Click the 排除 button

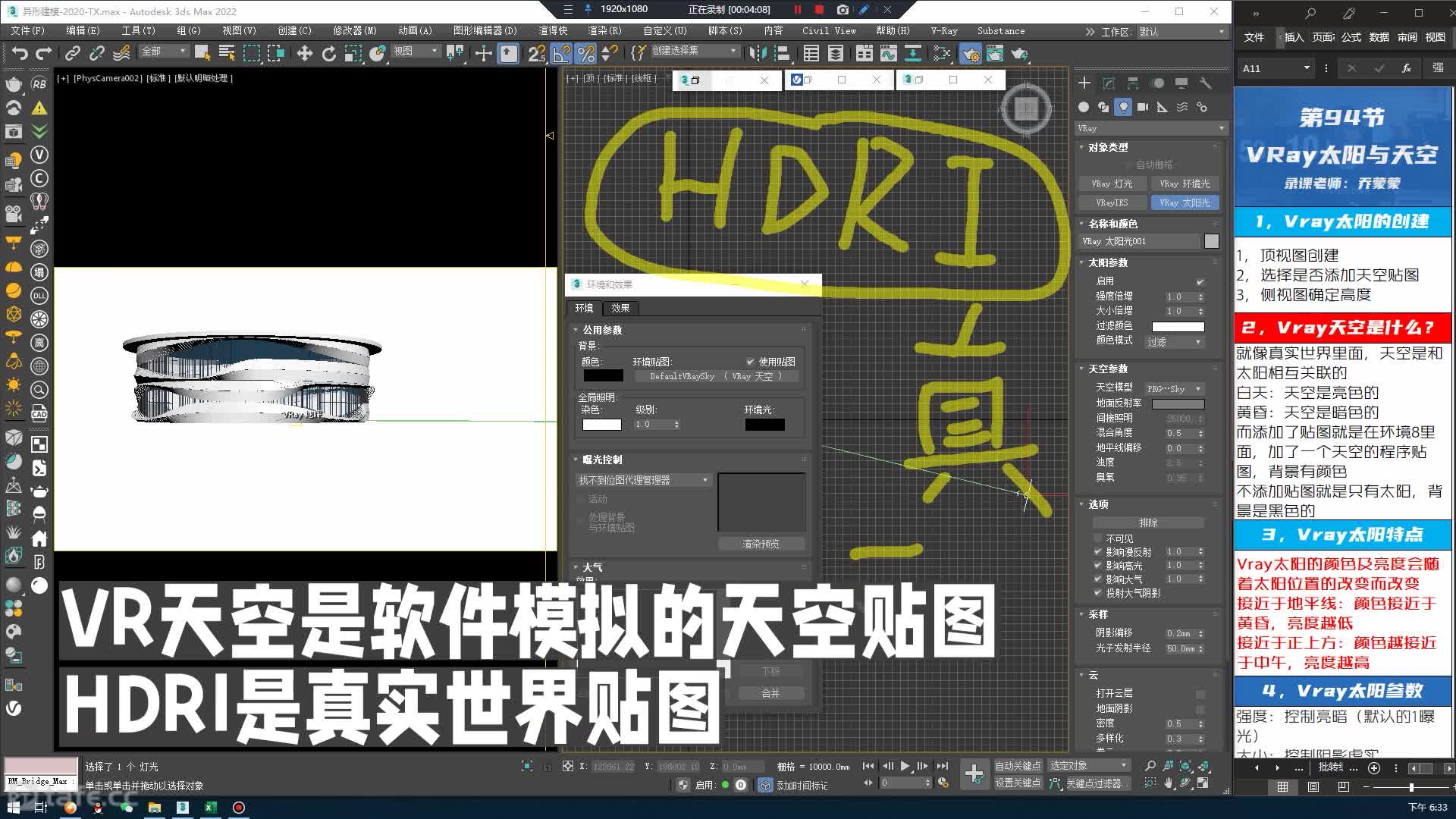[1148, 522]
